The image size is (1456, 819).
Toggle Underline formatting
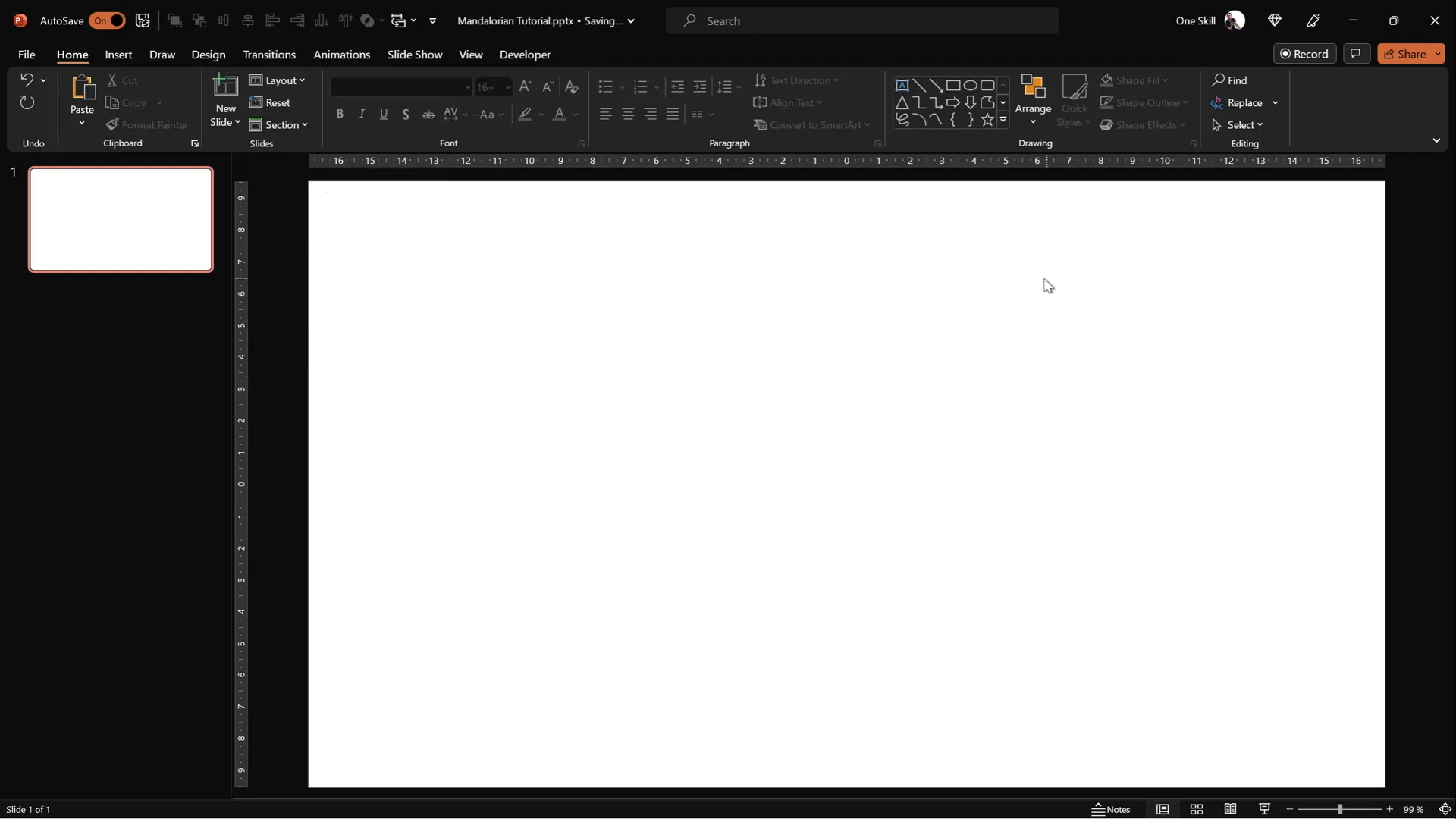tap(384, 114)
